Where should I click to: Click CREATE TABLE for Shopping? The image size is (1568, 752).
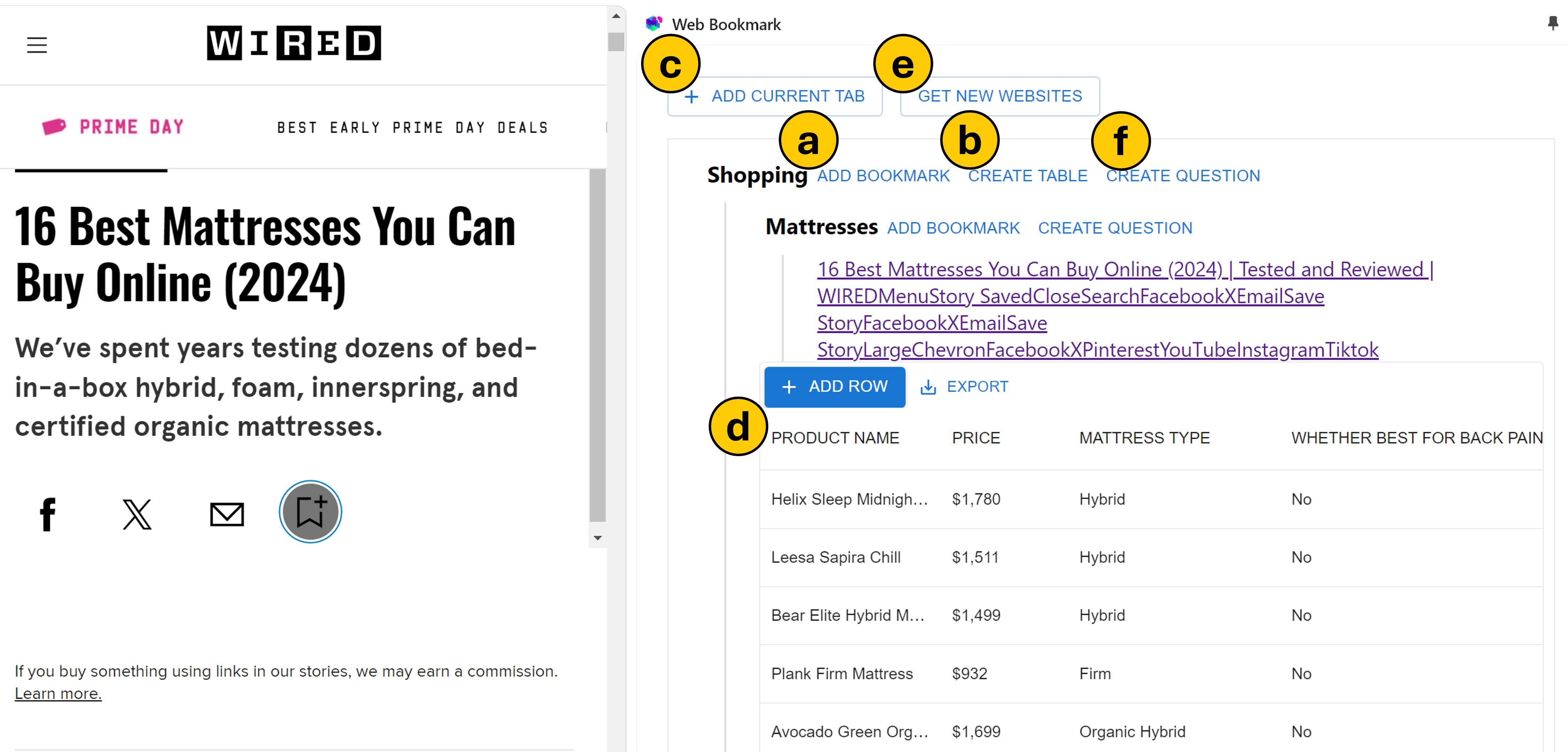(1027, 176)
